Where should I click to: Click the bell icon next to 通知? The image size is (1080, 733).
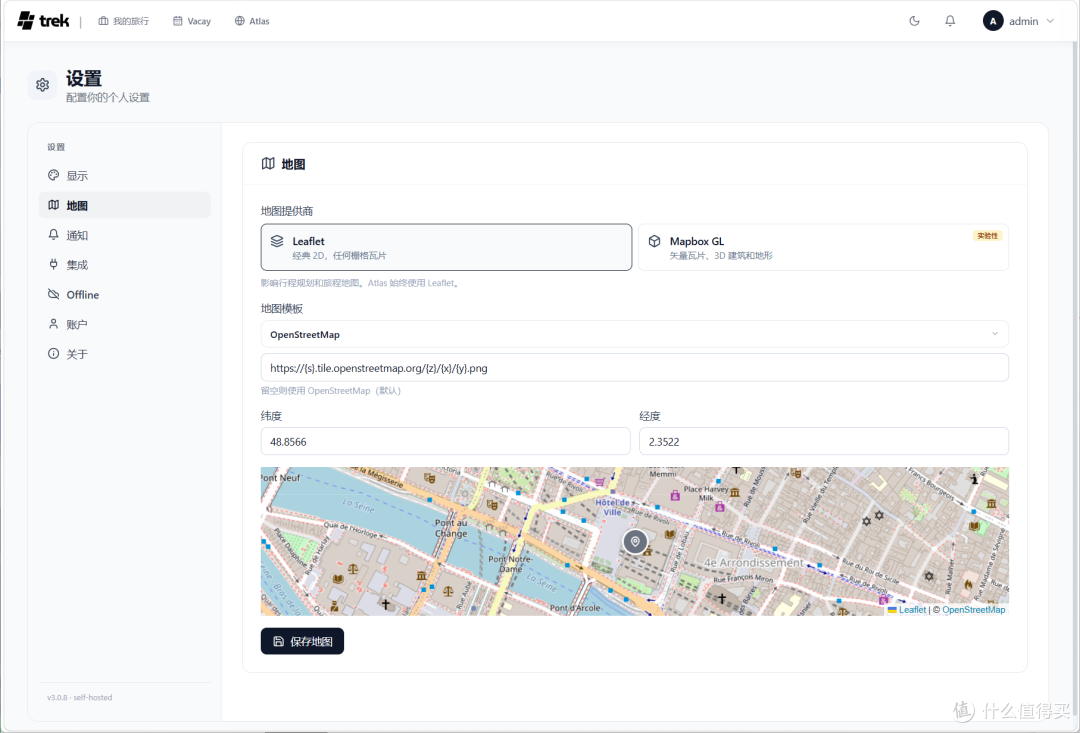pos(53,234)
